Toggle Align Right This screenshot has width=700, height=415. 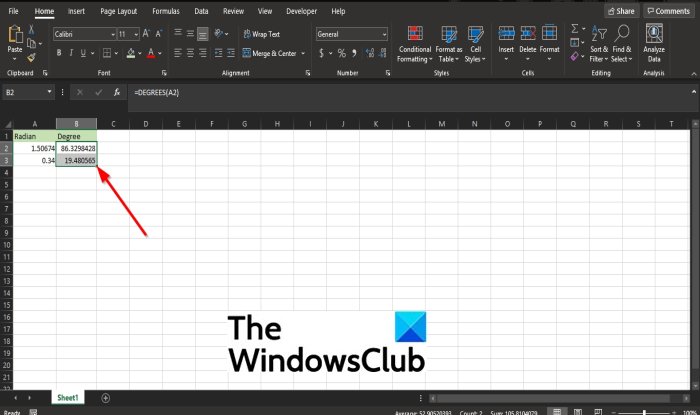[203, 53]
